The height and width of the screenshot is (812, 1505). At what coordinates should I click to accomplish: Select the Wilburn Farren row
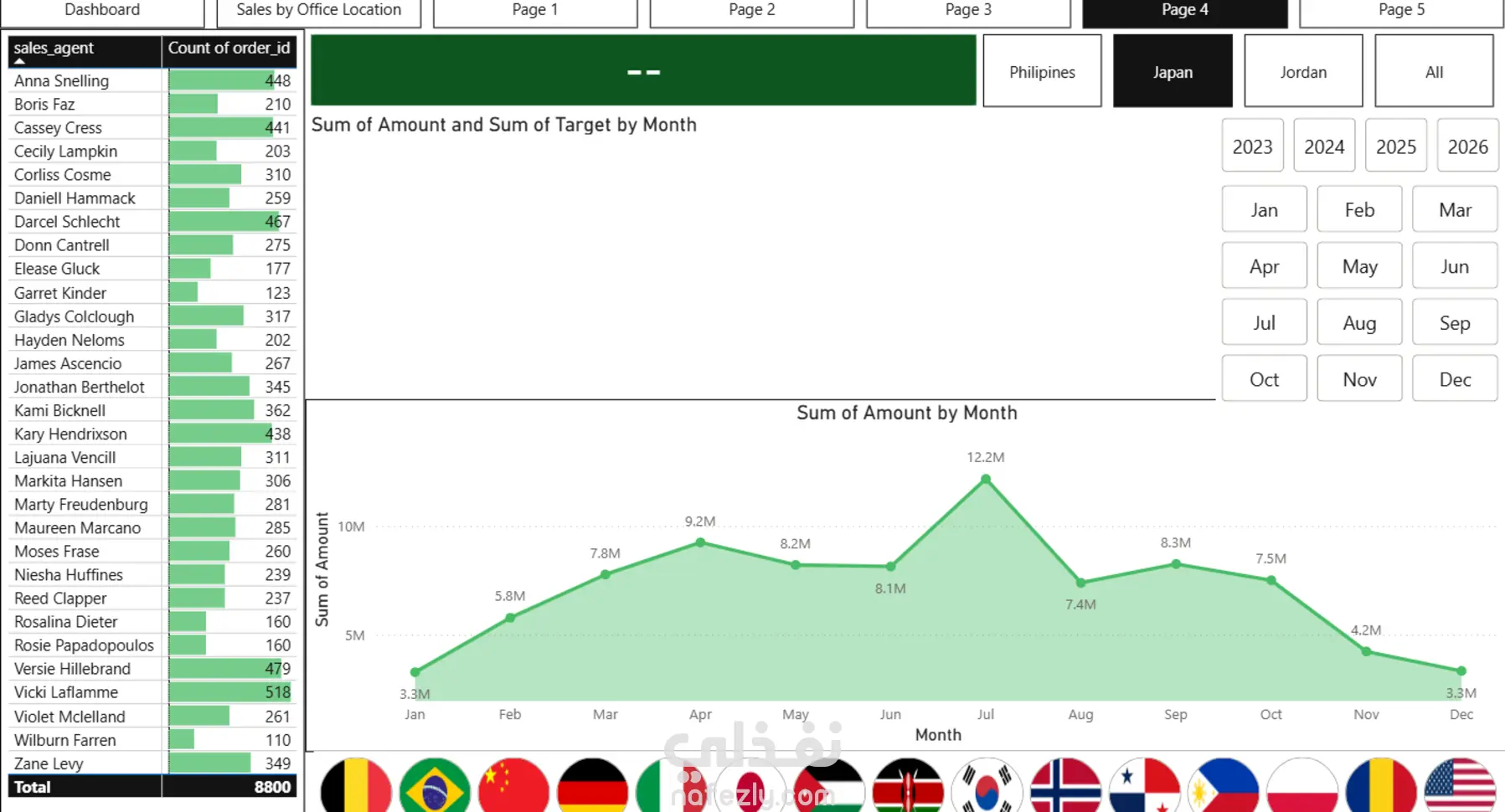tap(152, 740)
